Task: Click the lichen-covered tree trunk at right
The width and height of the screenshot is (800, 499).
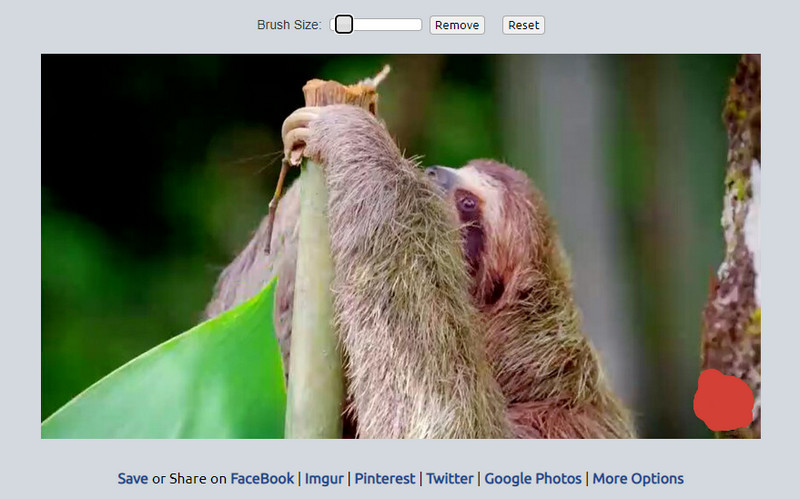Action: [733, 250]
